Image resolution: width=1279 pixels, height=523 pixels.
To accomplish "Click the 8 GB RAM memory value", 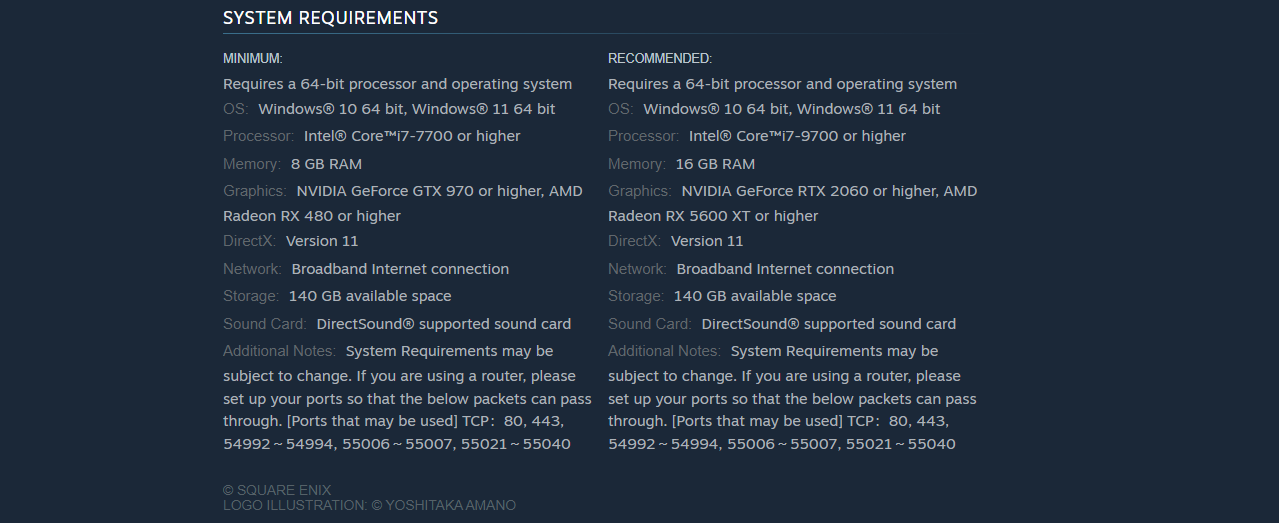I will click(x=326, y=164).
